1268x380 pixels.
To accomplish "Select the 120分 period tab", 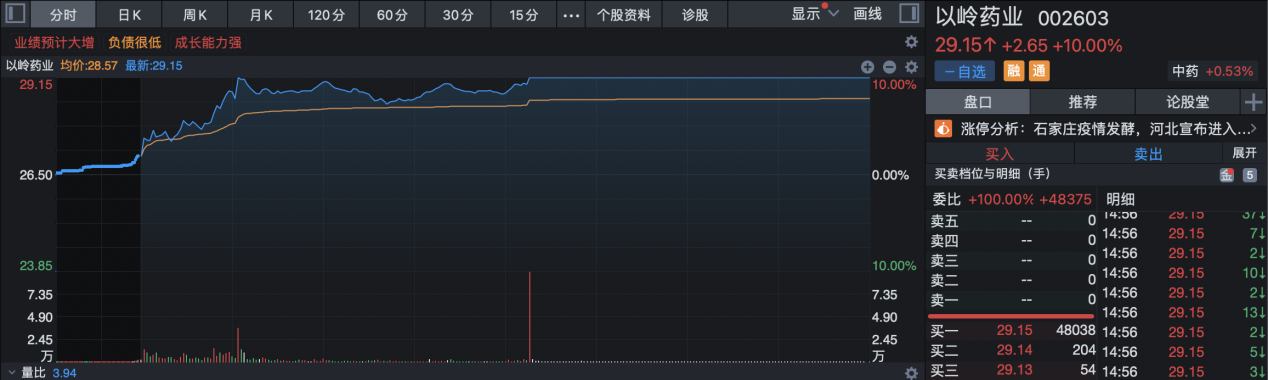I will [326, 15].
